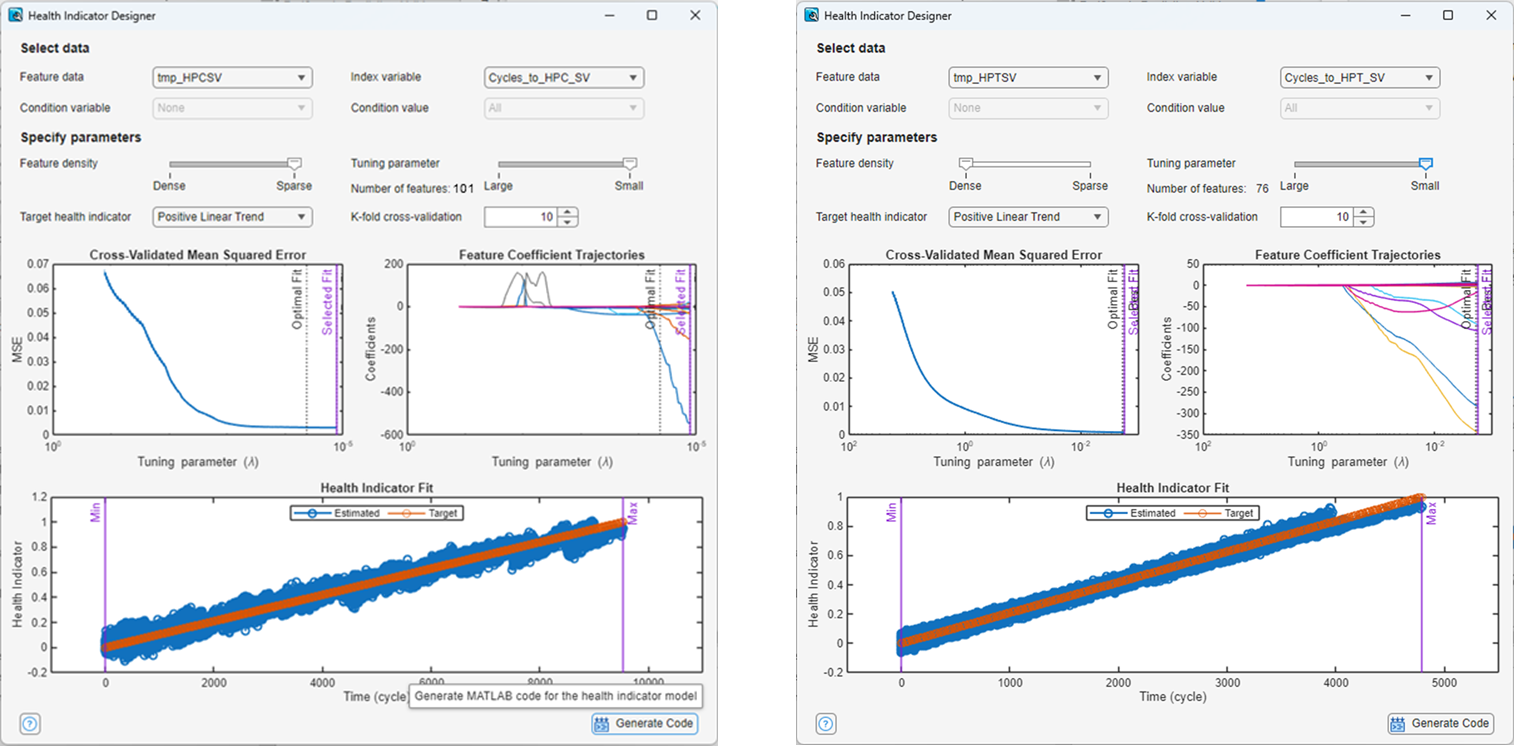Open the tmp_HPTSV feature data dropdown
The image size is (1514, 746).
click(x=1028, y=78)
